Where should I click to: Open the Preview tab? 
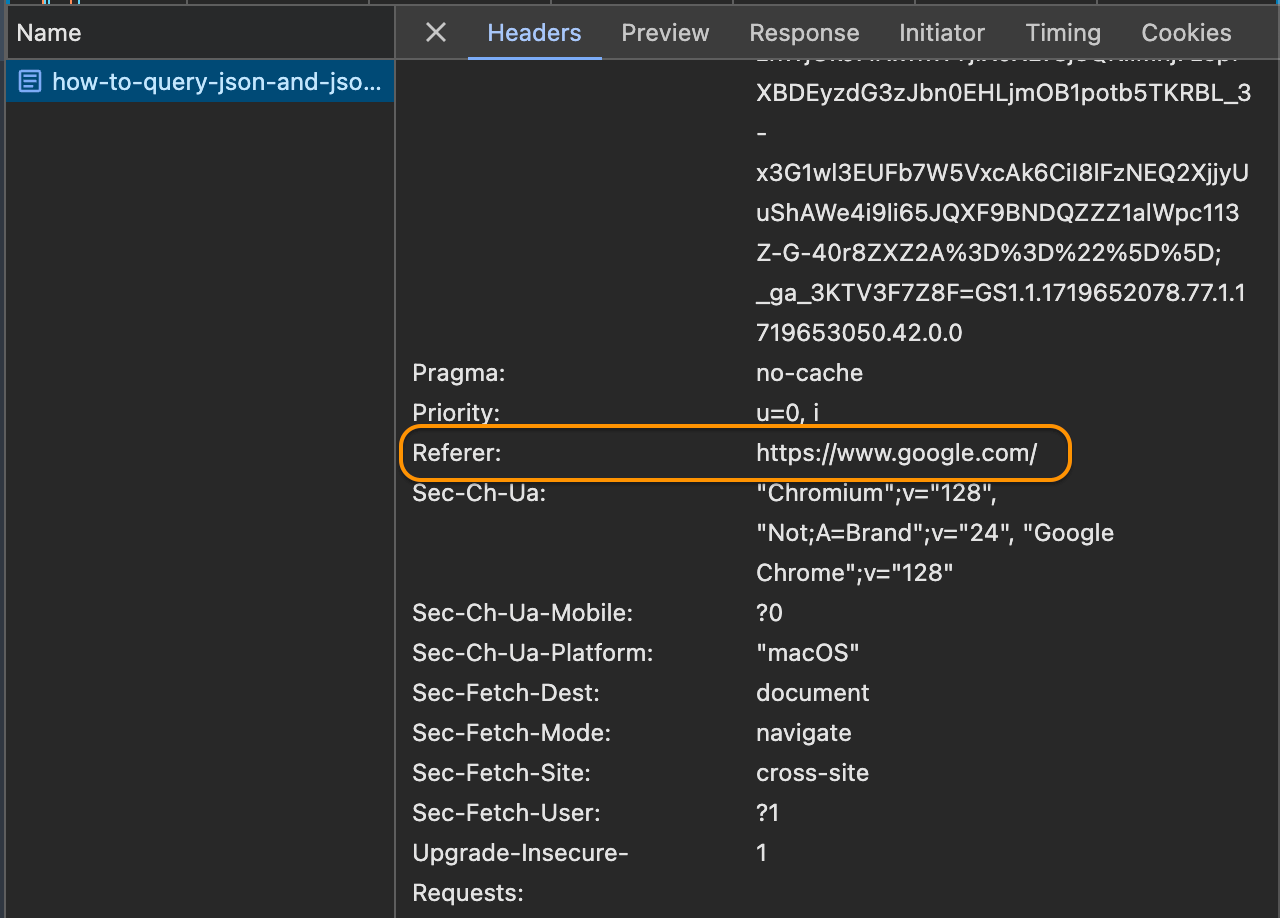click(x=665, y=33)
